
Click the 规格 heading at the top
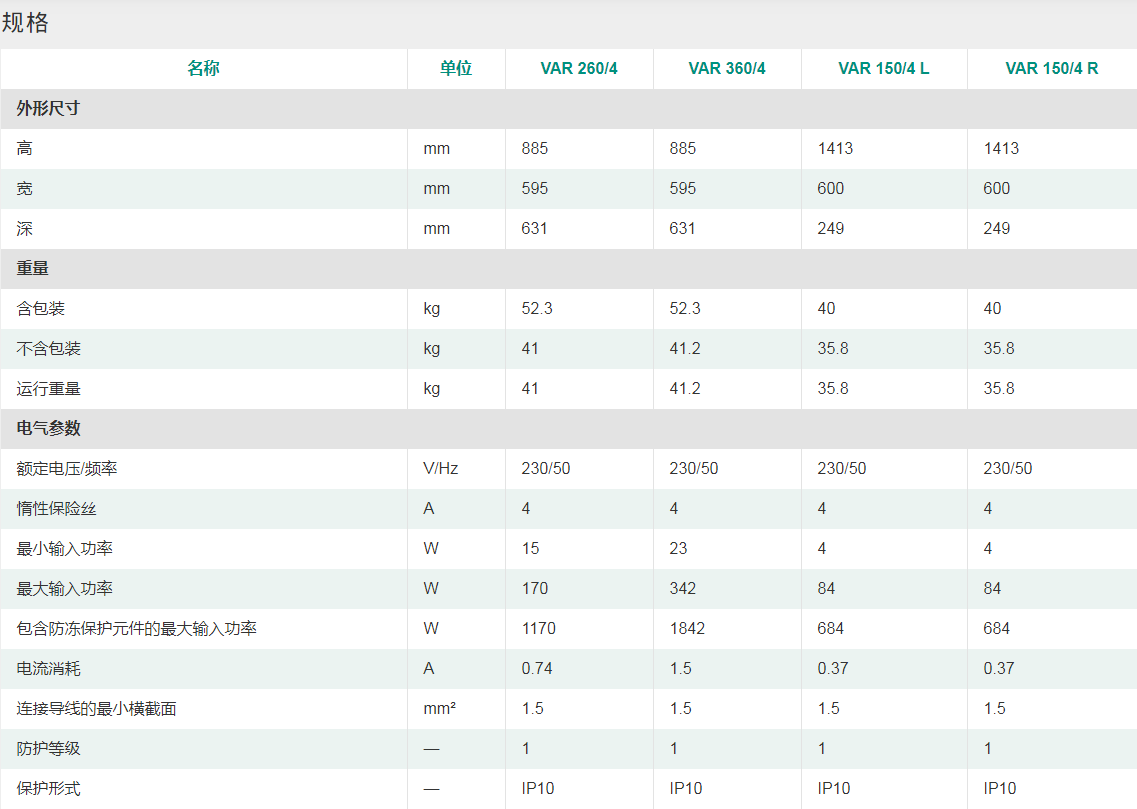pyautogui.click(x=25, y=23)
